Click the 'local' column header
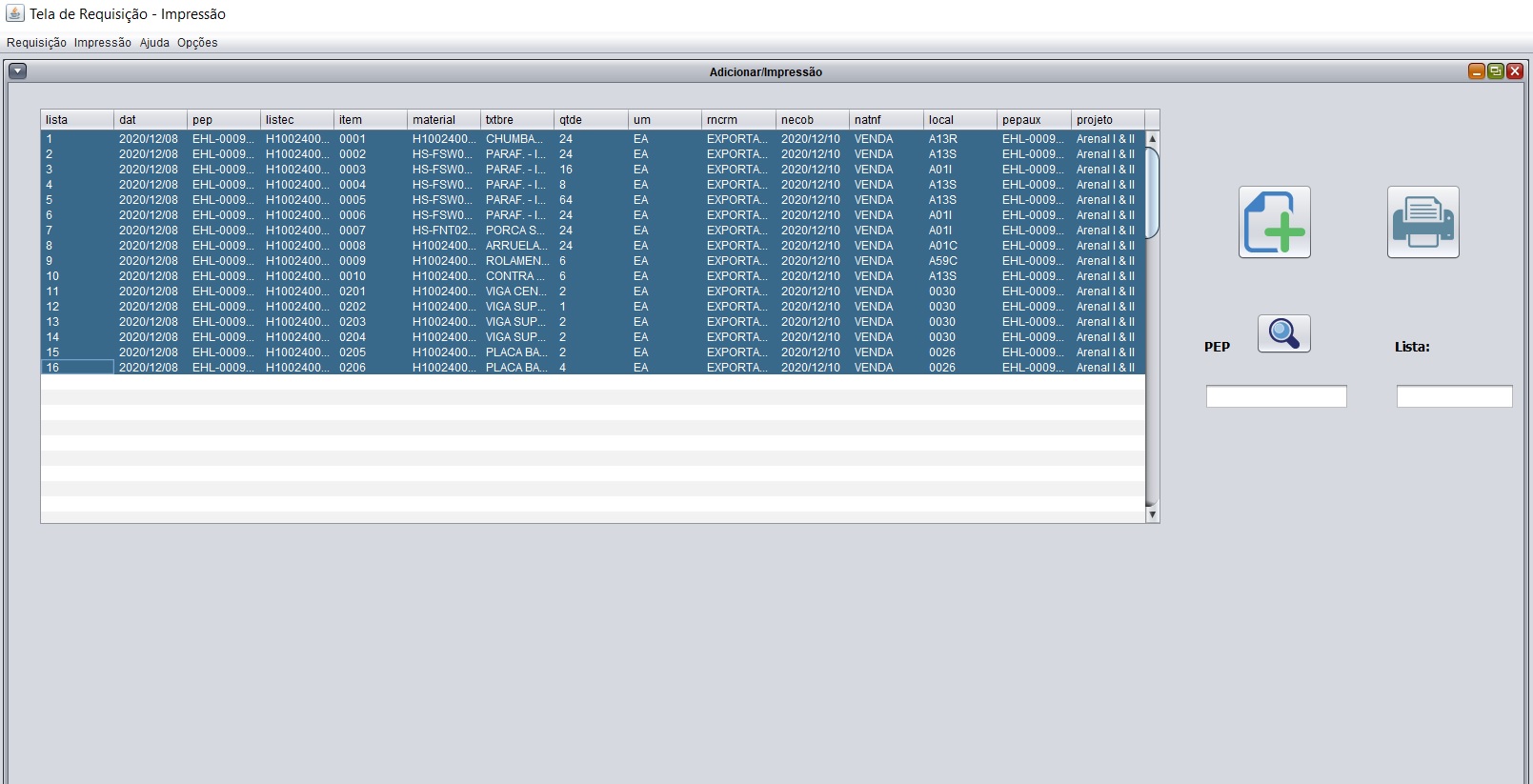The image size is (1533, 784). pyautogui.click(x=960, y=120)
